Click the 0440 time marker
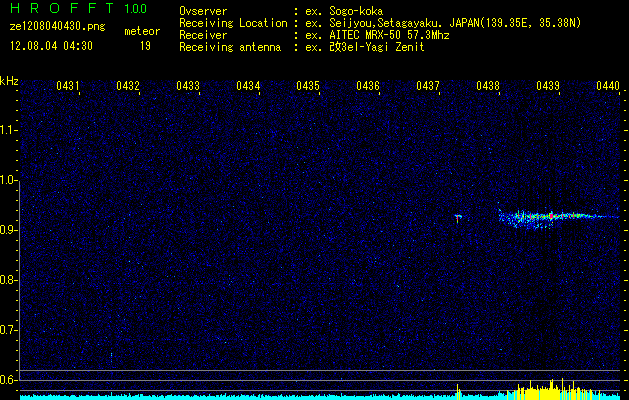Image resolution: width=629 pixels, height=400 pixels. pos(608,87)
